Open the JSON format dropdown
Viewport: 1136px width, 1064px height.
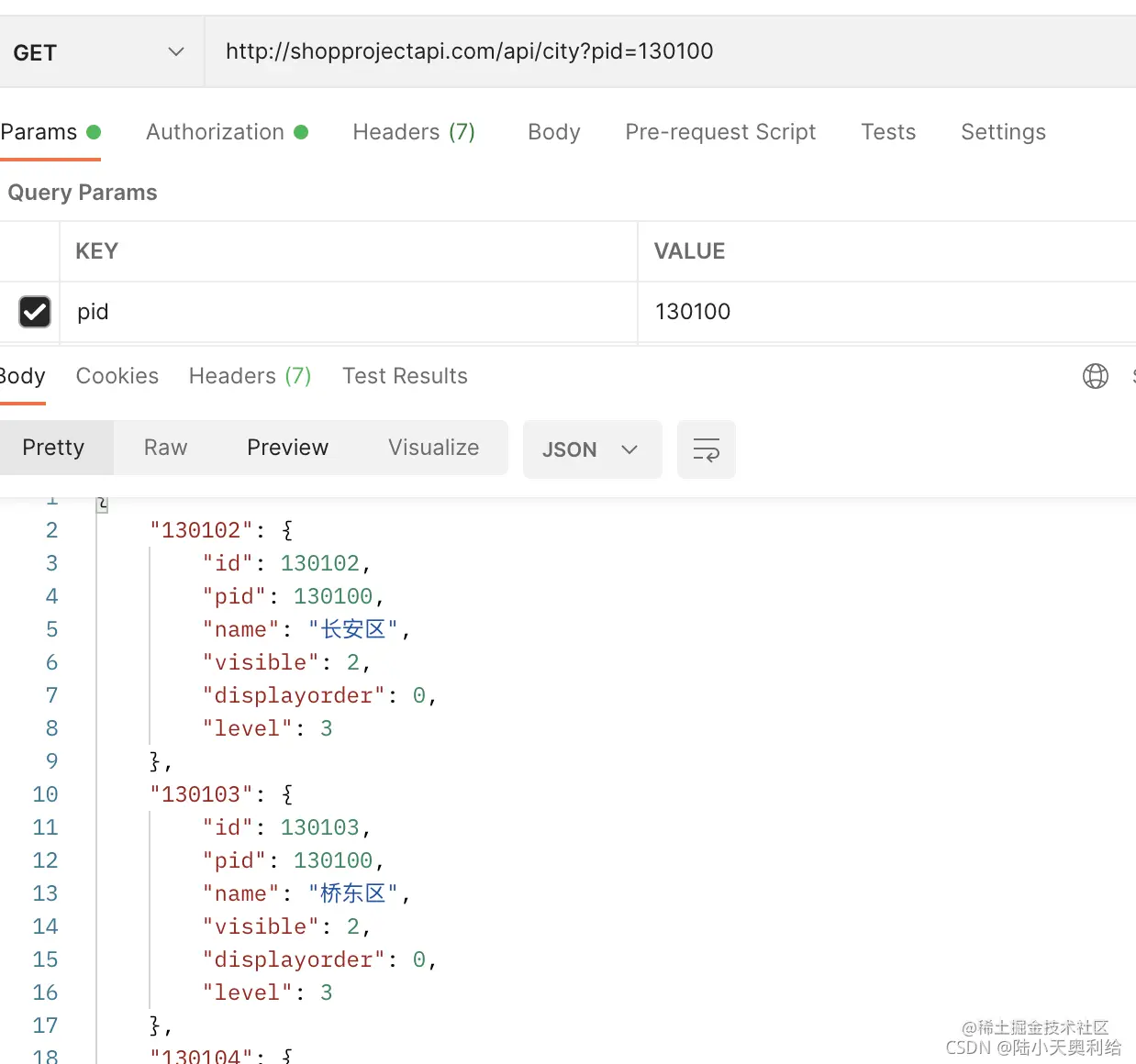click(592, 449)
